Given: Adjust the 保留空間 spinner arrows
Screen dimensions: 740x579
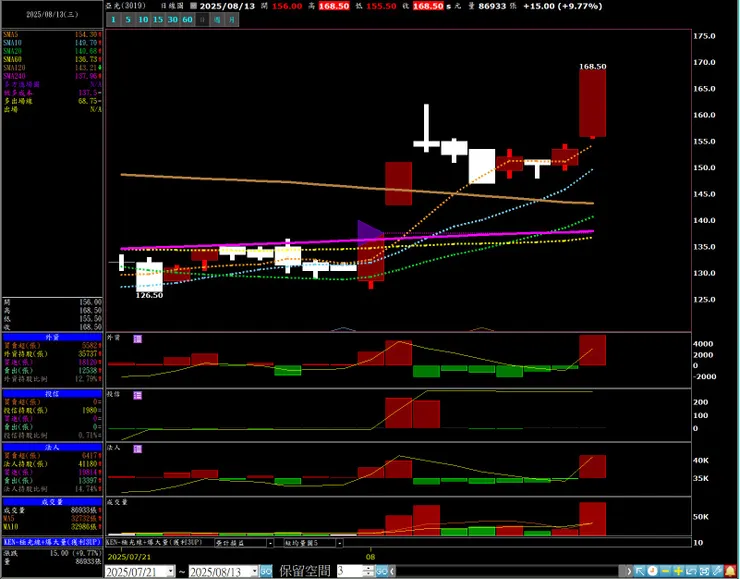Looking at the screenshot, I should coord(369,571).
